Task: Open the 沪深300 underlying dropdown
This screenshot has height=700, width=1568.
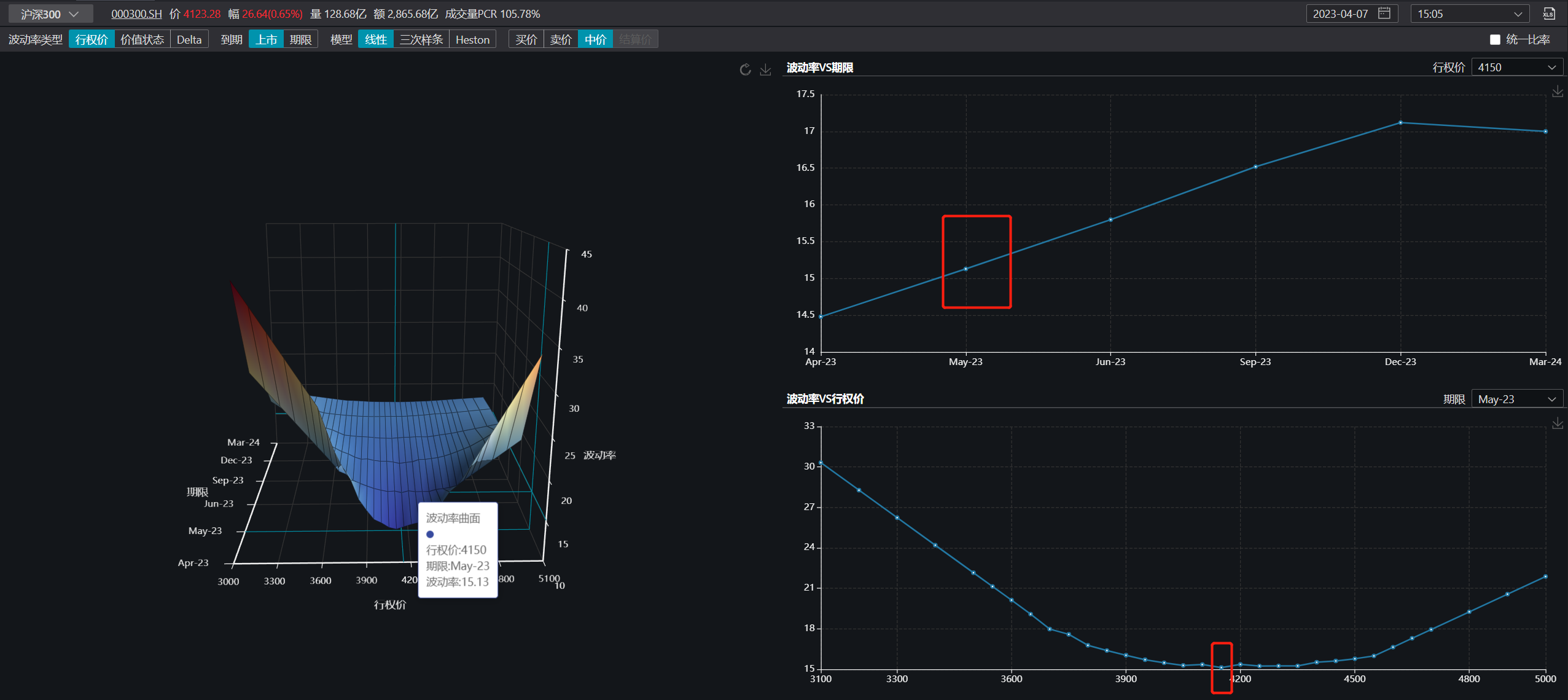Action: (x=50, y=14)
